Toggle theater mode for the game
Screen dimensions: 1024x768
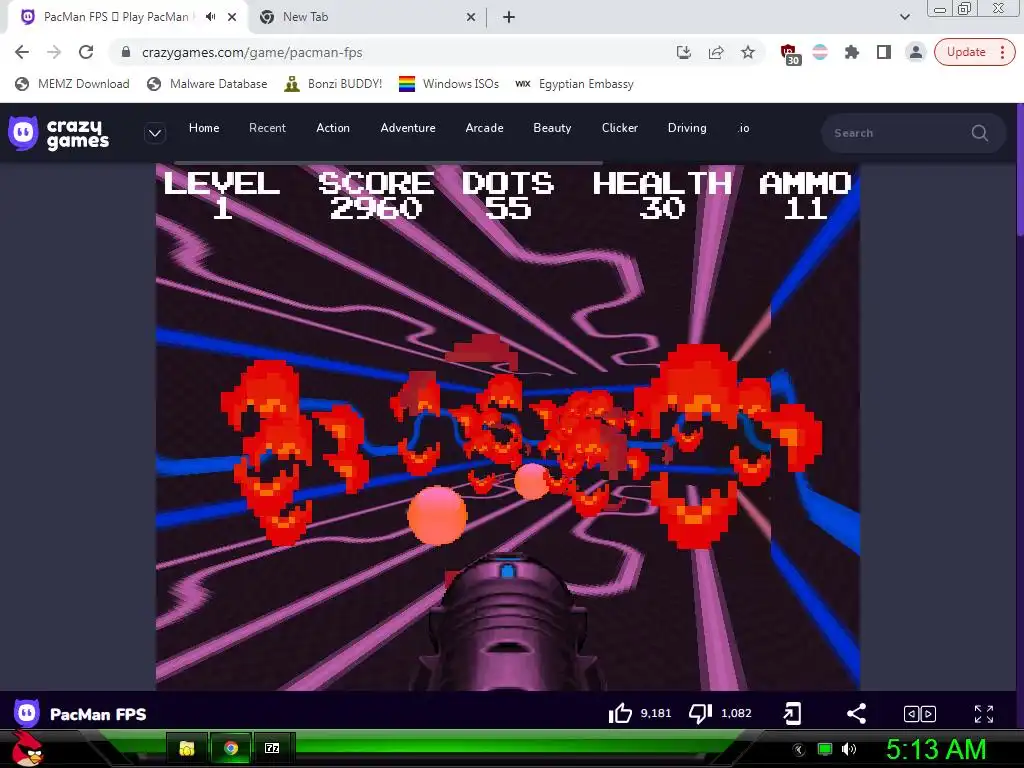tap(920, 714)
